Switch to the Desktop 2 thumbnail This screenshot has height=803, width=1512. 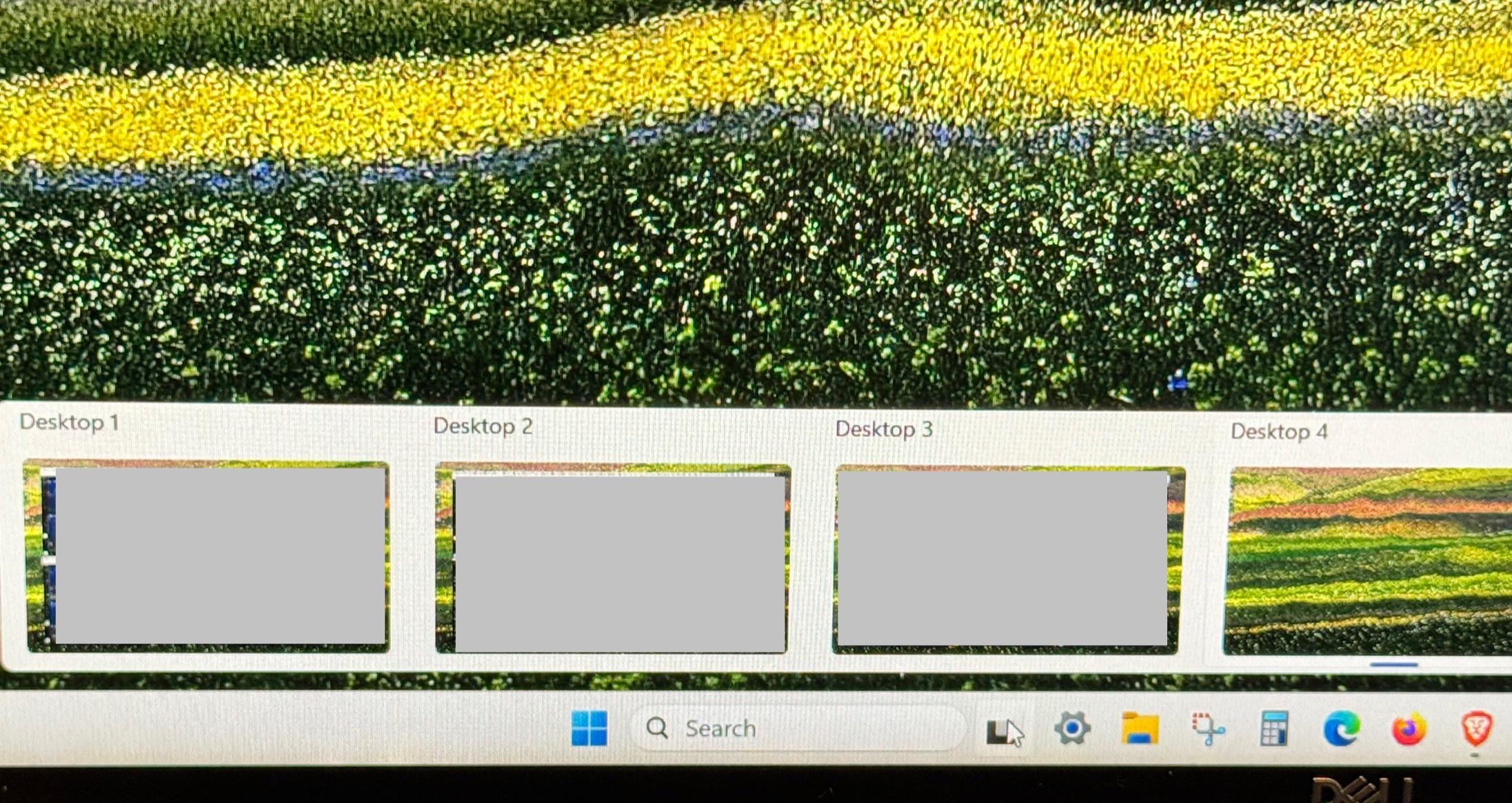(x=612, y=559)
